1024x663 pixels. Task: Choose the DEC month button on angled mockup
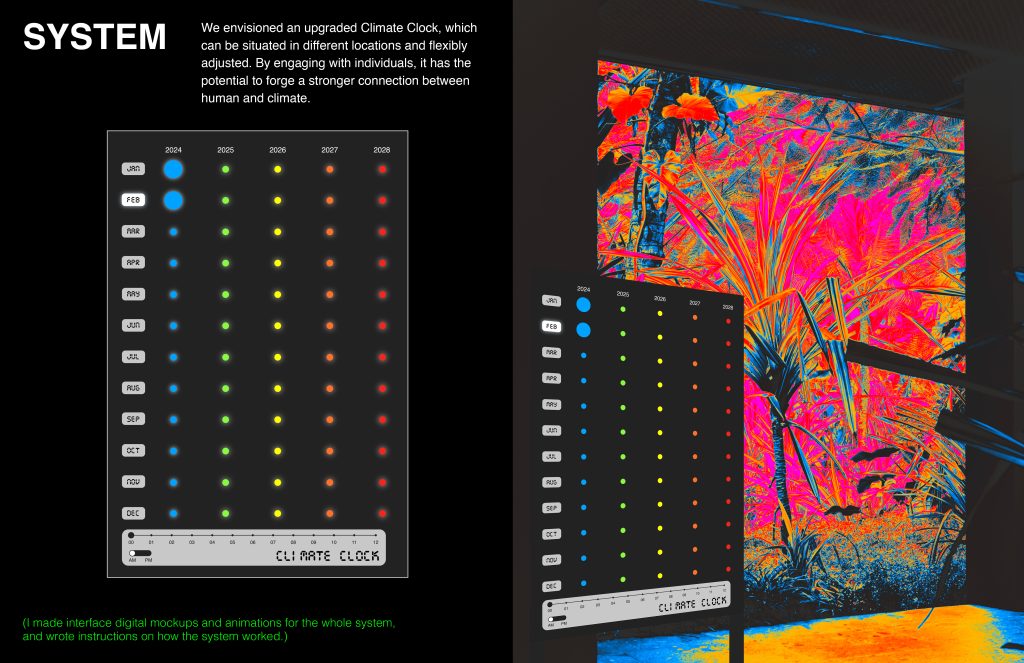click(551, 585)
